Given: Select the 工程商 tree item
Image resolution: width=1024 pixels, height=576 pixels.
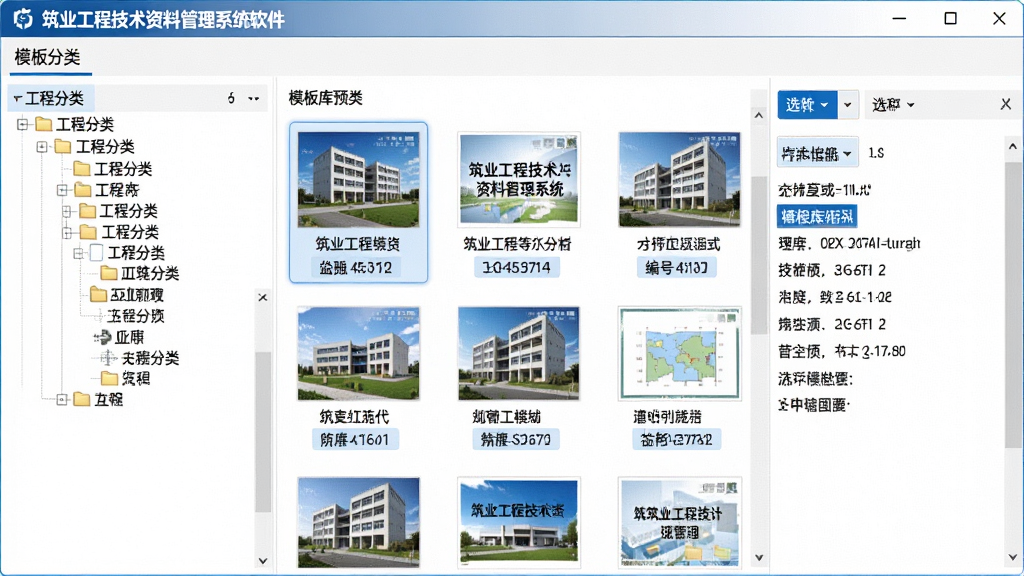Looking at the screenshot, I should coord(118,190).
